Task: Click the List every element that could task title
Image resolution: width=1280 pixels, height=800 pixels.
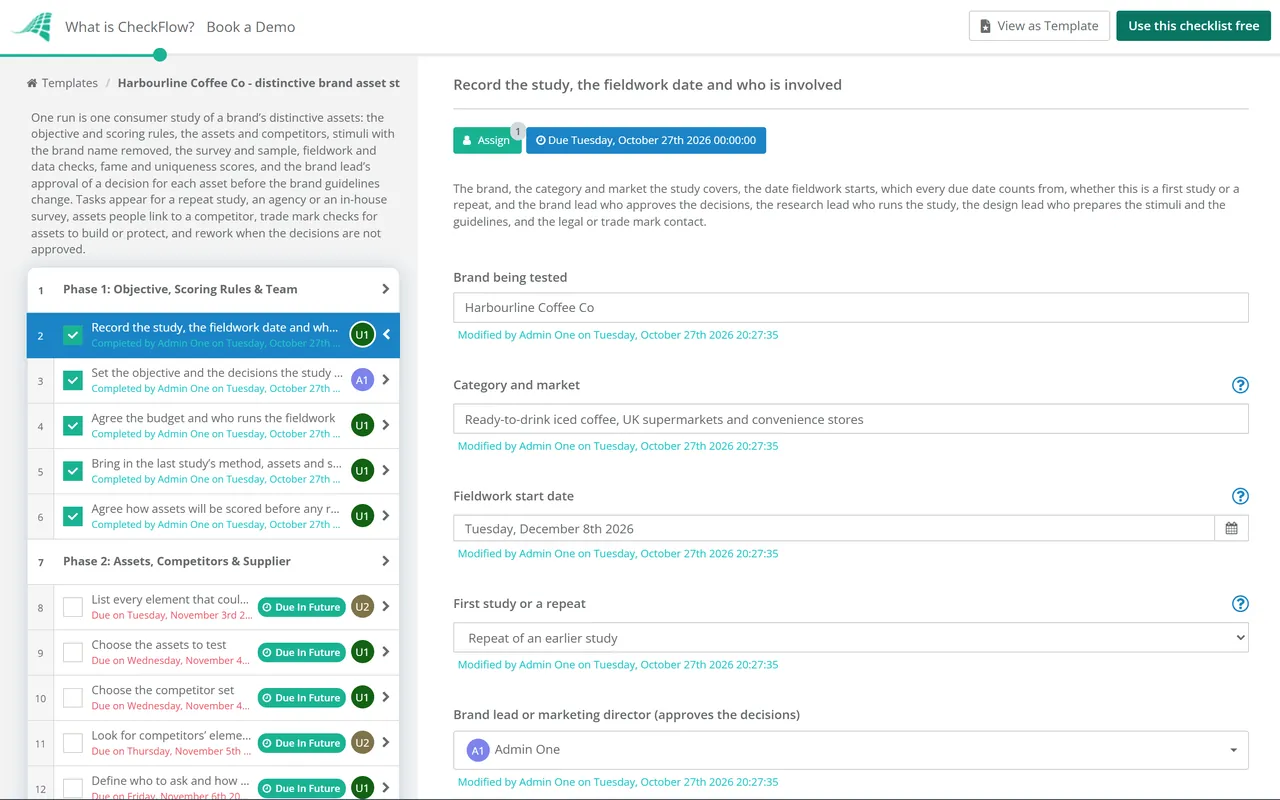Action: [x=171, y=599]
